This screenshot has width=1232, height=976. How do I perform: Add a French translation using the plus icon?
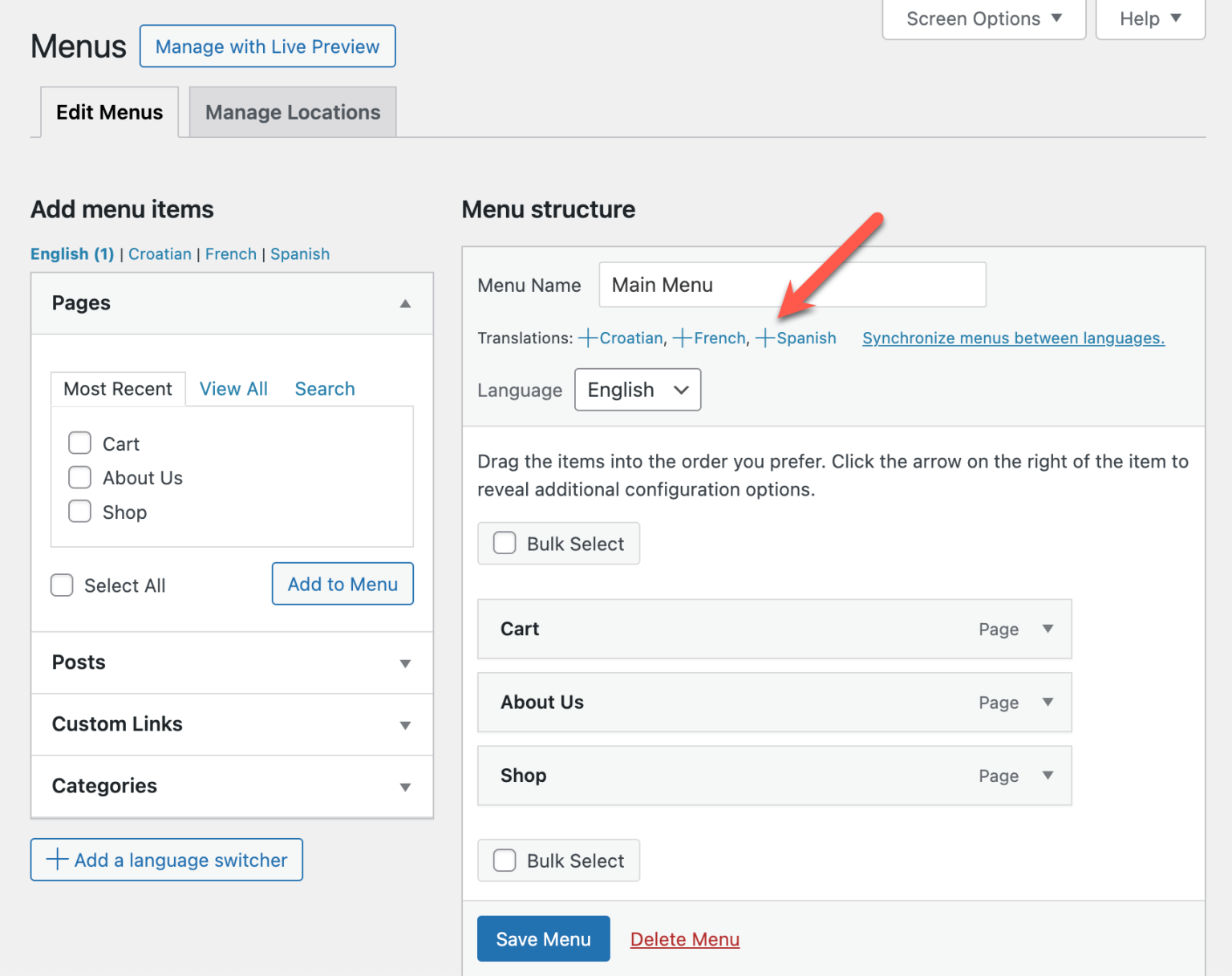point(681,338)
